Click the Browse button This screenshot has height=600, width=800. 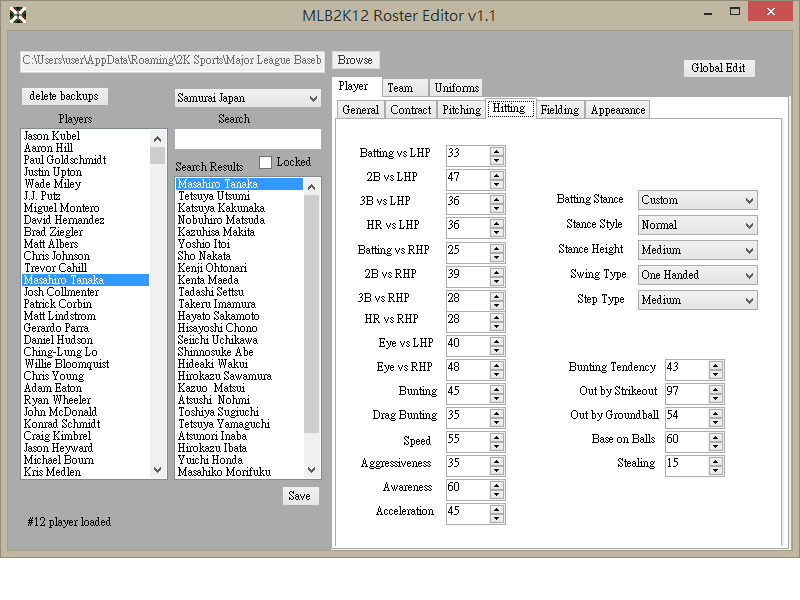[x=355, y=60]
